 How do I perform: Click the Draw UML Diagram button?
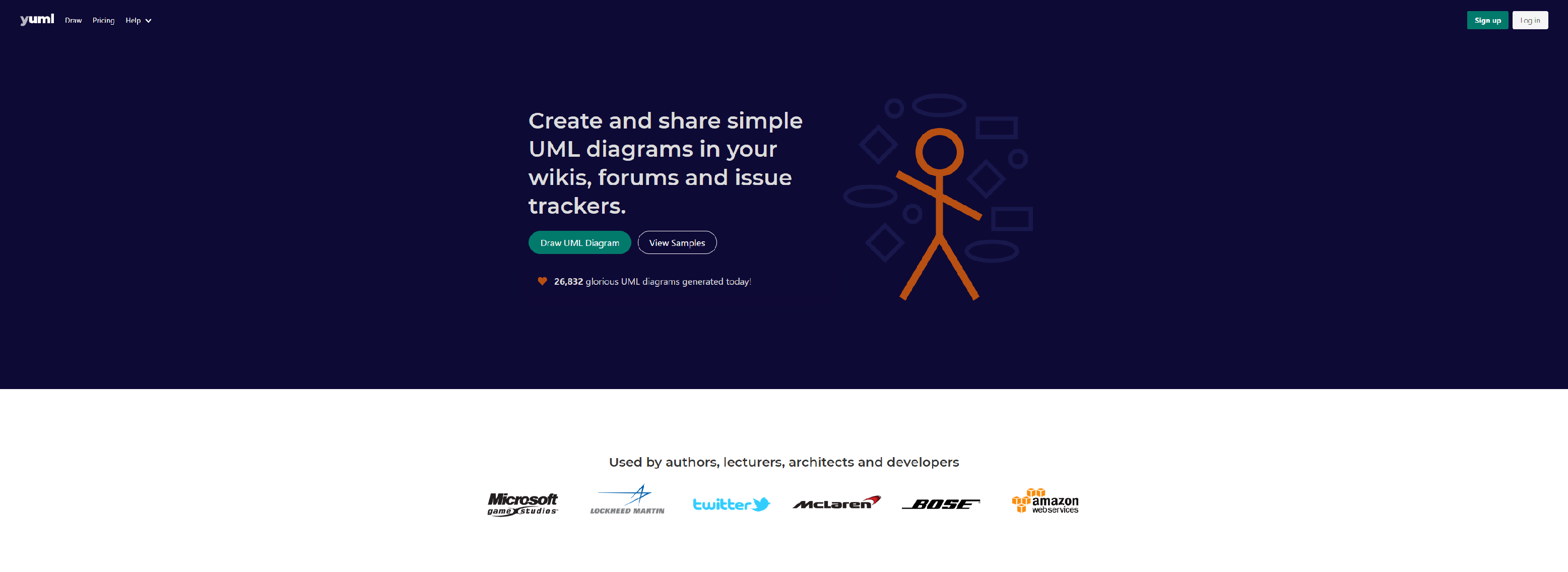(580, 242)
